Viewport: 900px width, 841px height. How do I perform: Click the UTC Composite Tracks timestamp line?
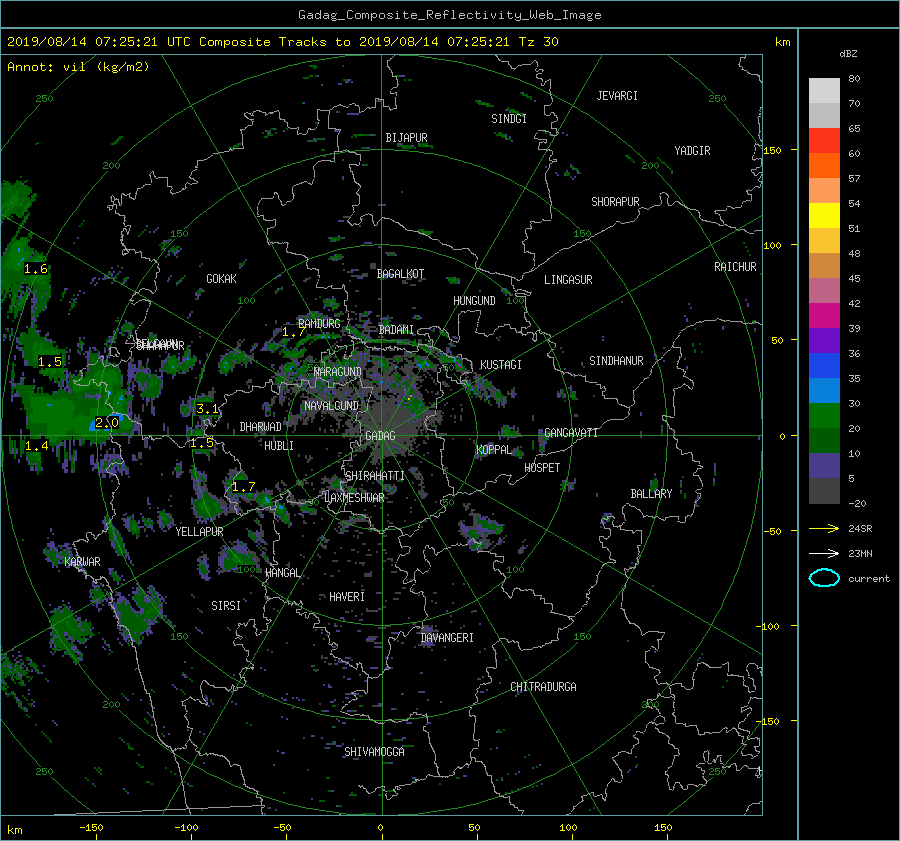click(x=282, y=41)
